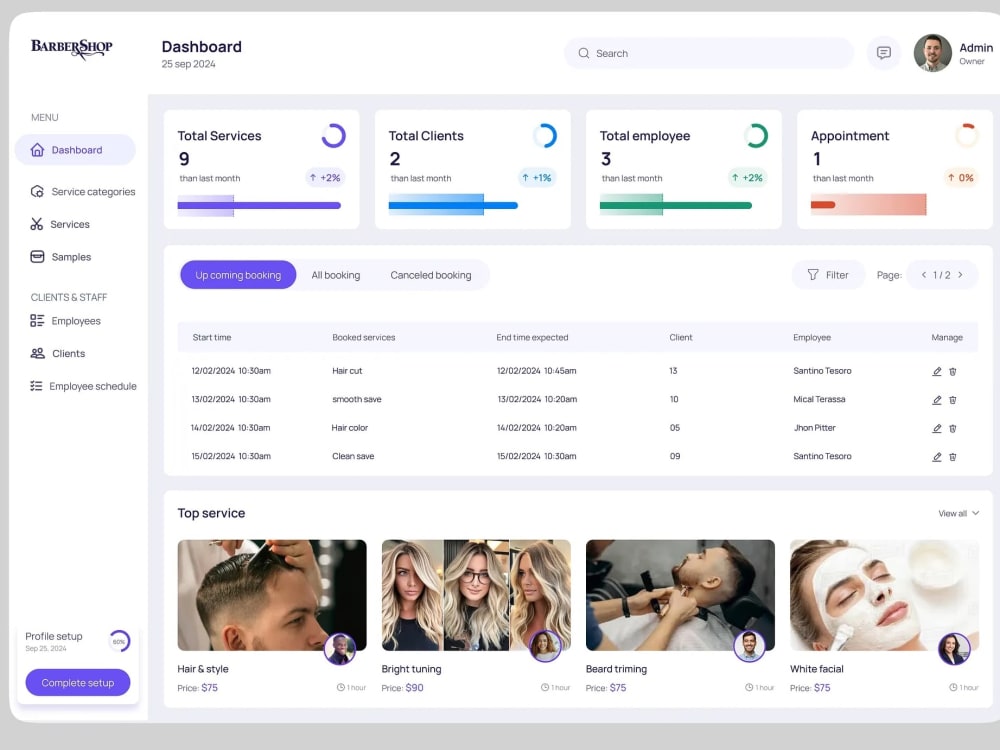Edit the smooth save booking
Viewport: 1000px width, 750px height.
936,400
